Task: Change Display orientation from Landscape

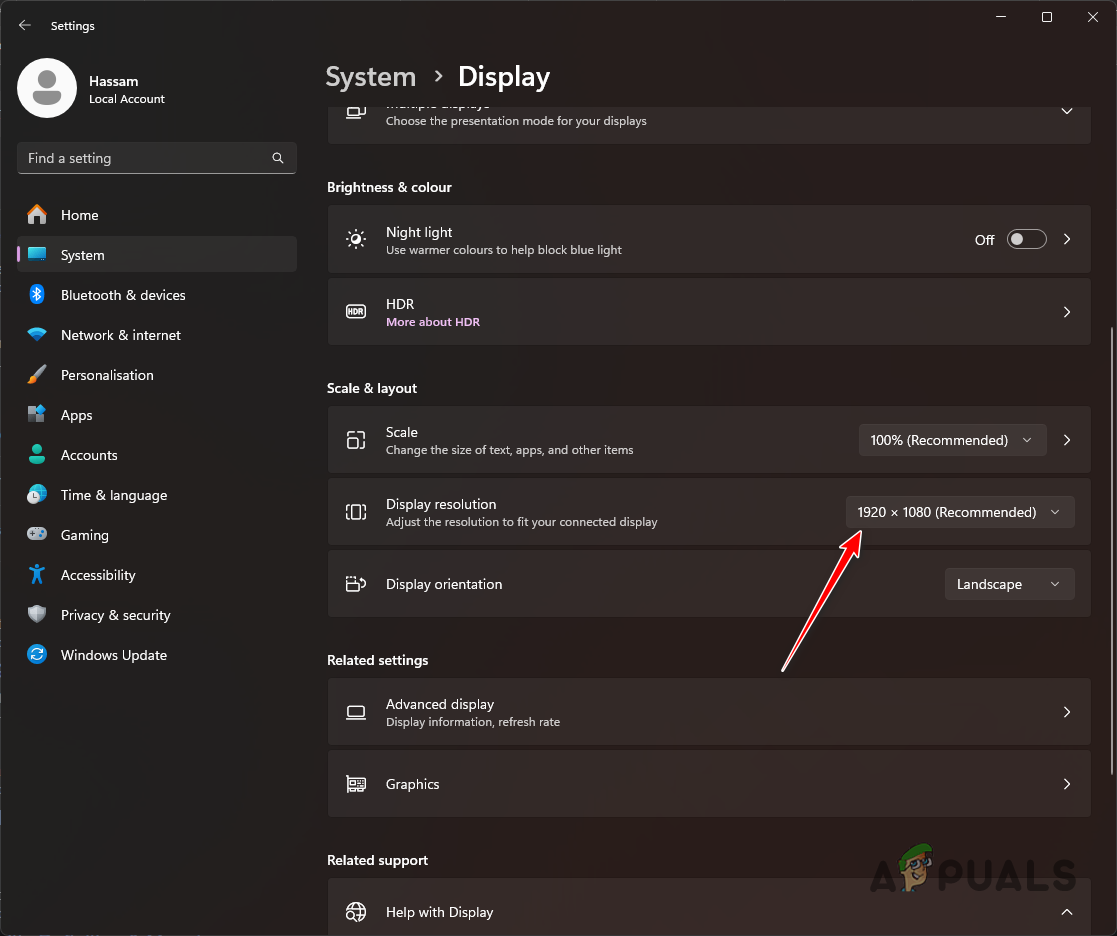Action: 1009,584
